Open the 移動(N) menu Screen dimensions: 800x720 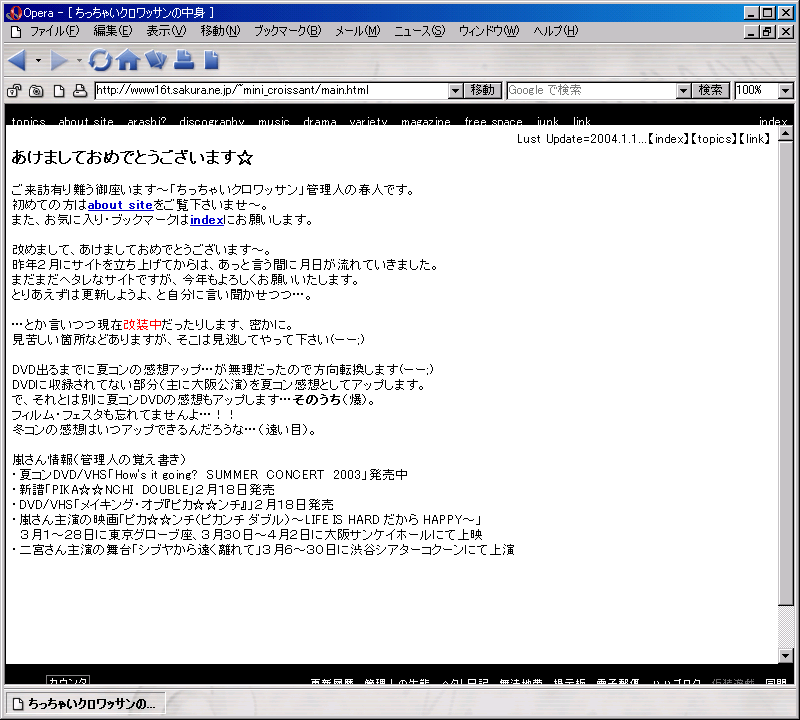[220, 31]
